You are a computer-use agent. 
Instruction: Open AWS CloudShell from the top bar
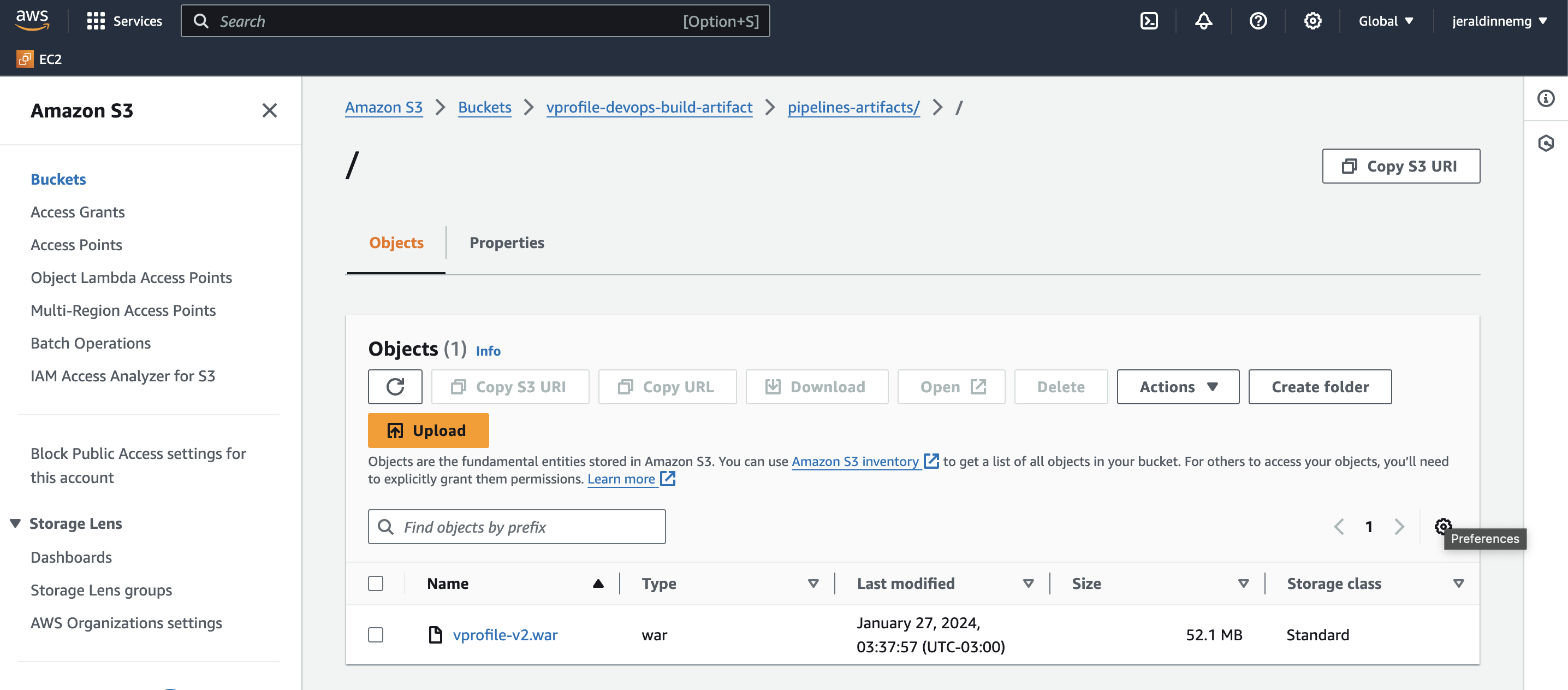point(1149,21)
